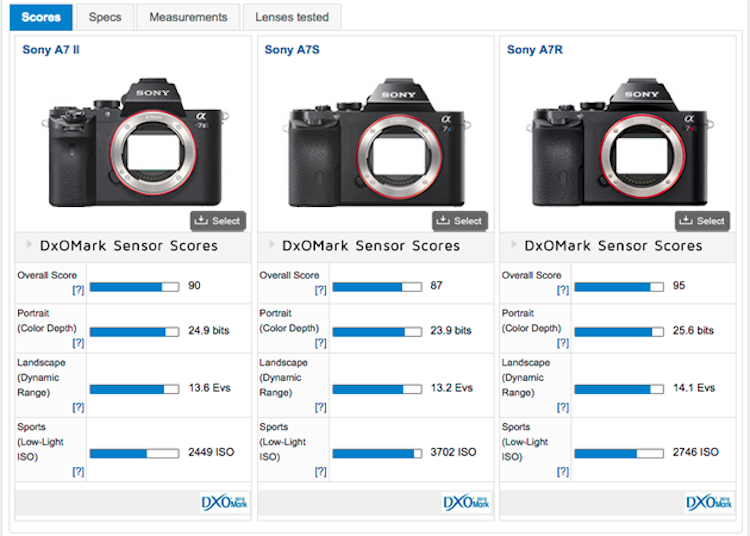This screenshot has height=536, width=750.
Task: Open the Sony A7R title link
Action: pyautogui.click(x=535, y=50)
